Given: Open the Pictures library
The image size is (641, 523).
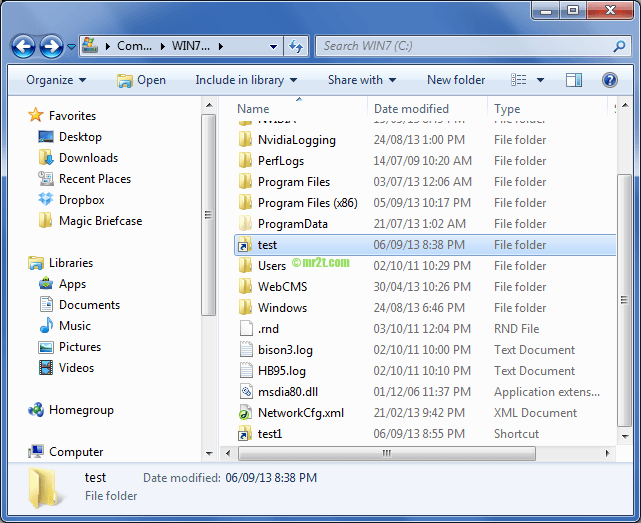Looking at the screenshot, I should tap(80, 347).
